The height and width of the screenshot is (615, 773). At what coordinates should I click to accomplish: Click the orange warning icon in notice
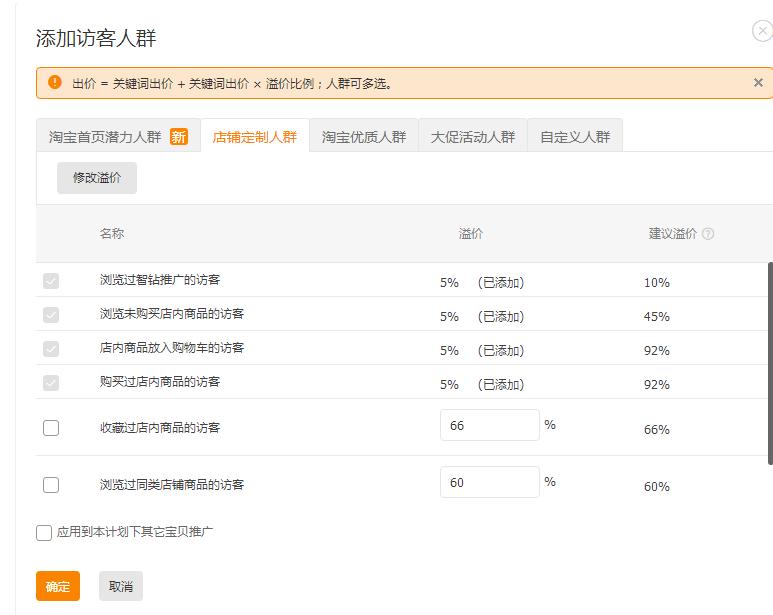pyautogui.click(x=55, y=82)
